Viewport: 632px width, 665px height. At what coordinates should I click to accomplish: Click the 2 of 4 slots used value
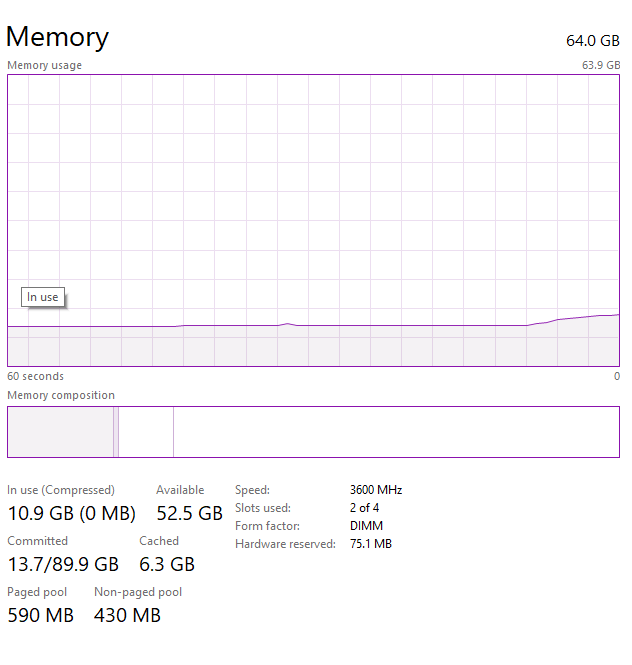(x=364, y=508)
